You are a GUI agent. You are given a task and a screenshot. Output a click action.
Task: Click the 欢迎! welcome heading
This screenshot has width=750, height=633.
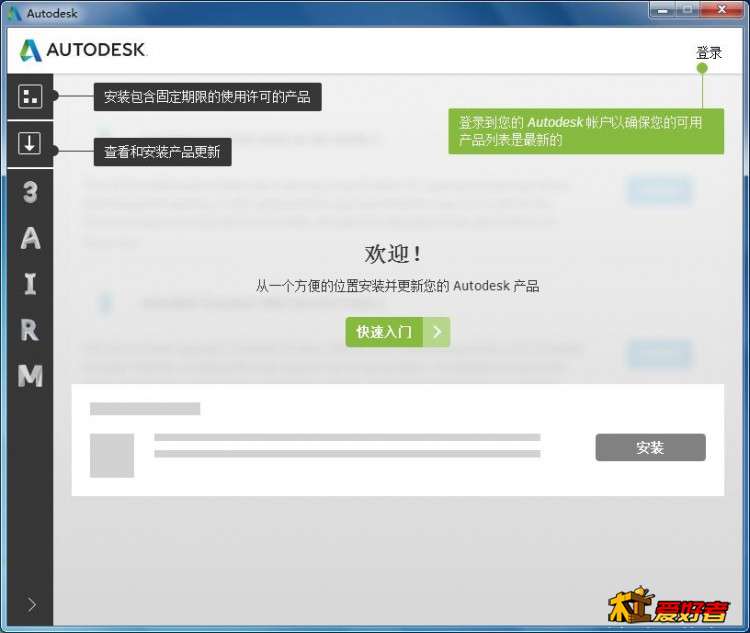(x=392, y=254)
